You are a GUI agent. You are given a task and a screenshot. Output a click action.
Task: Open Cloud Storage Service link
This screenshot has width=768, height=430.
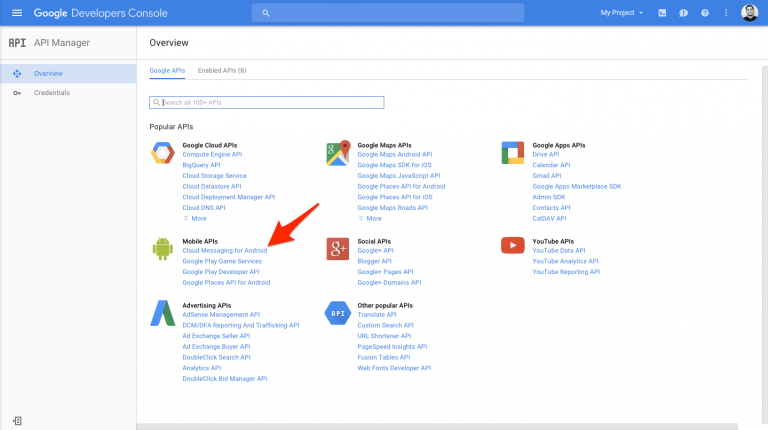coord(214,176)
